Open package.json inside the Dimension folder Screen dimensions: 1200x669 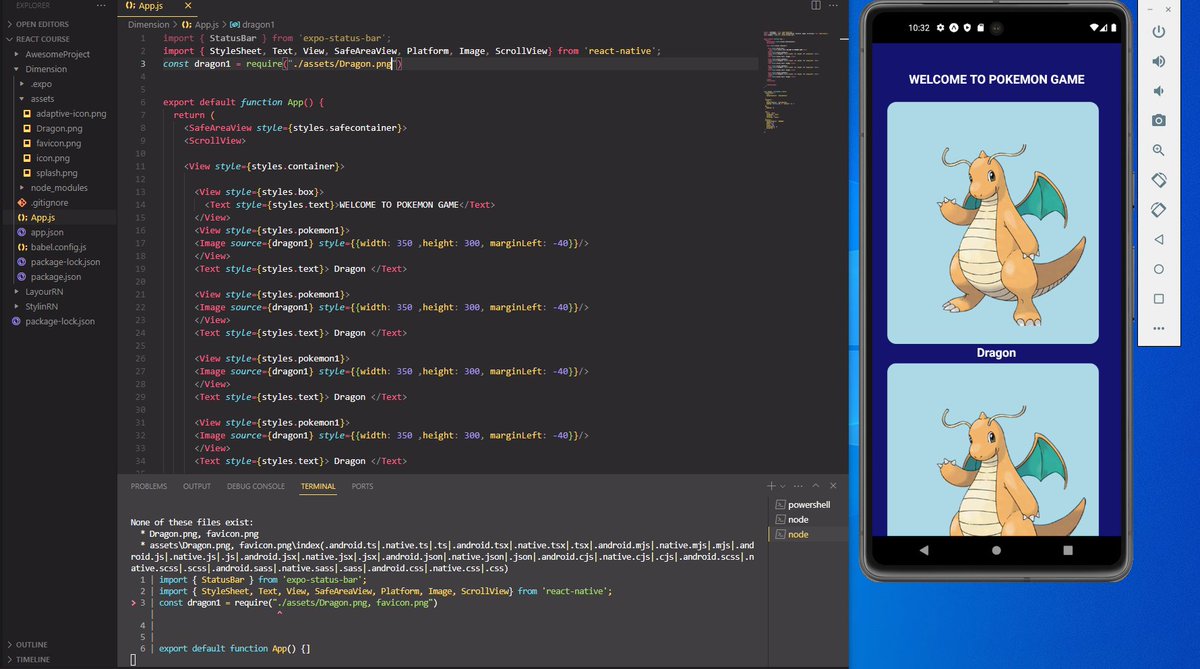56,277
